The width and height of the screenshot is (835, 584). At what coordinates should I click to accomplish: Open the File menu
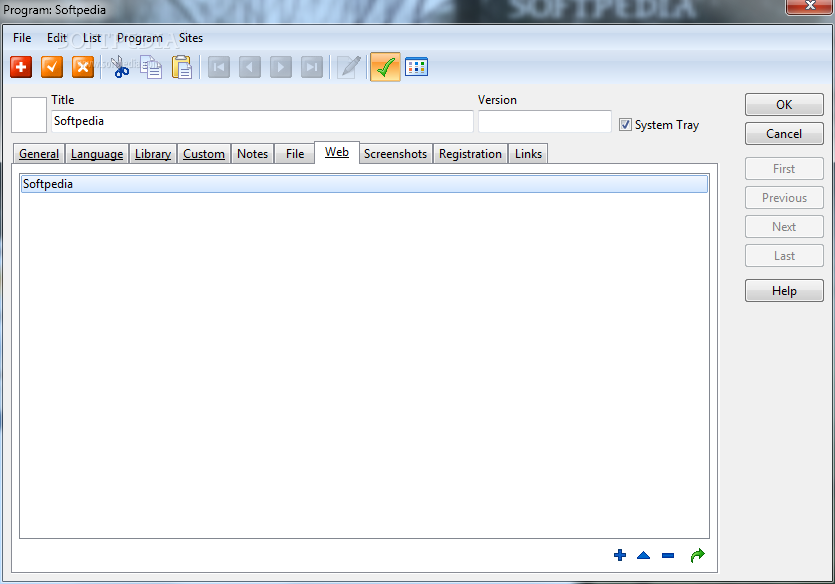click(22, 38)
